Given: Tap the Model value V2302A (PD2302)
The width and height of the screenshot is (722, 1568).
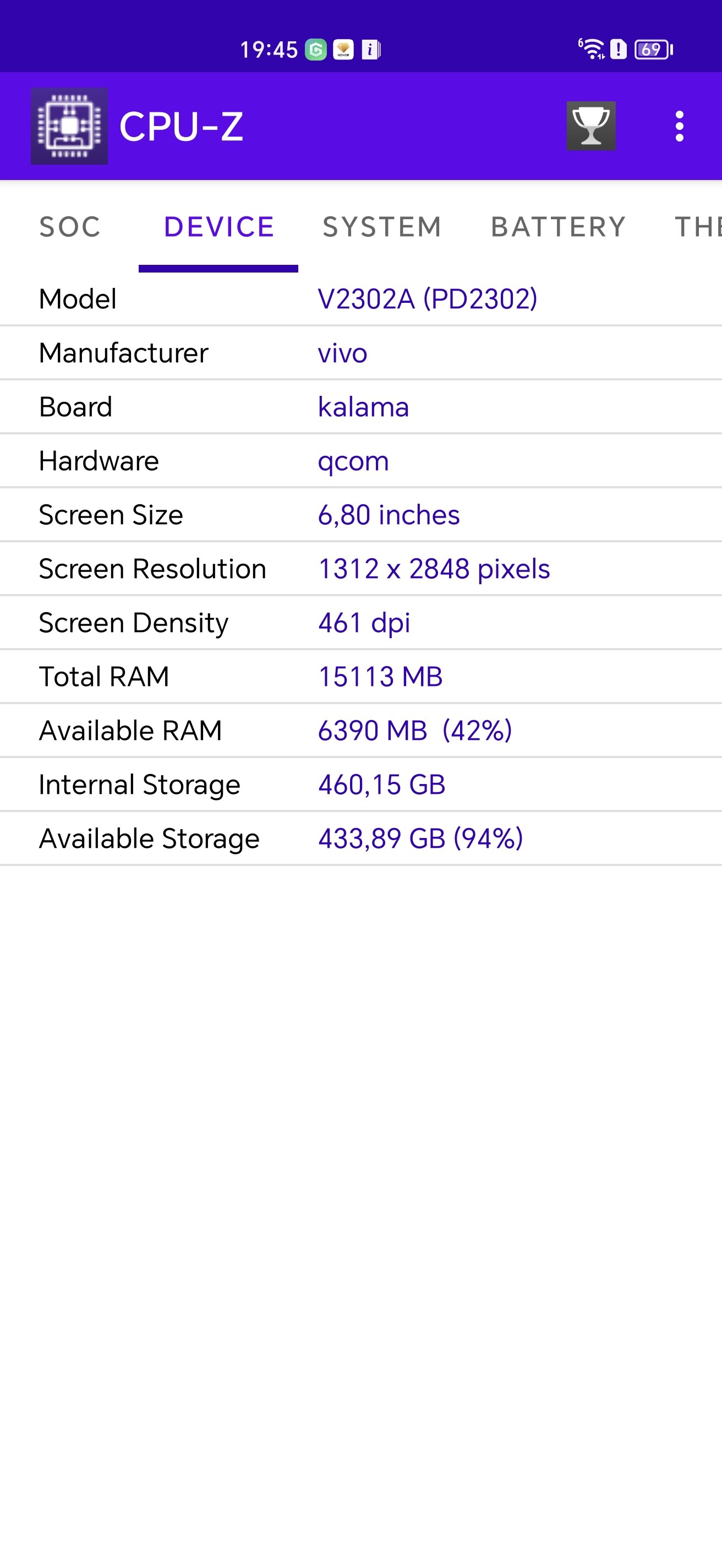Looking at the screenshot, I should coord(428,299).
